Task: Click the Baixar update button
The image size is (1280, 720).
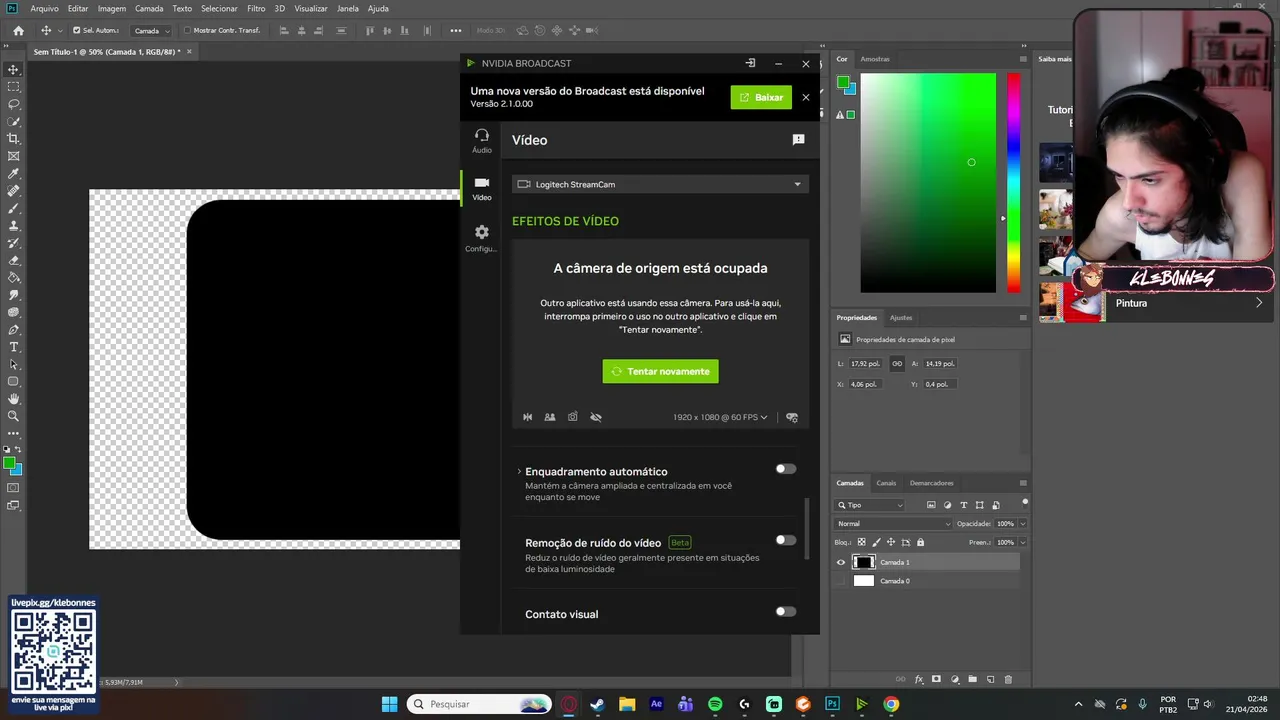Action: pyautogui.click(x=761, y=97)
